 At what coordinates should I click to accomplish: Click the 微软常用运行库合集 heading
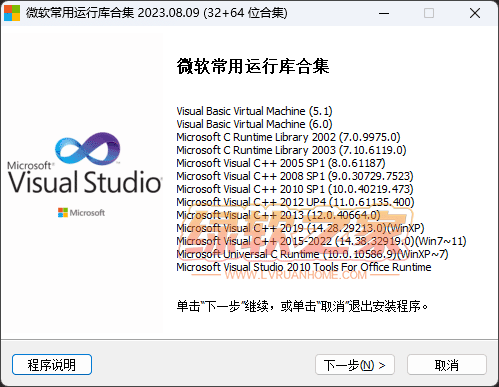[x=253, y=66]
